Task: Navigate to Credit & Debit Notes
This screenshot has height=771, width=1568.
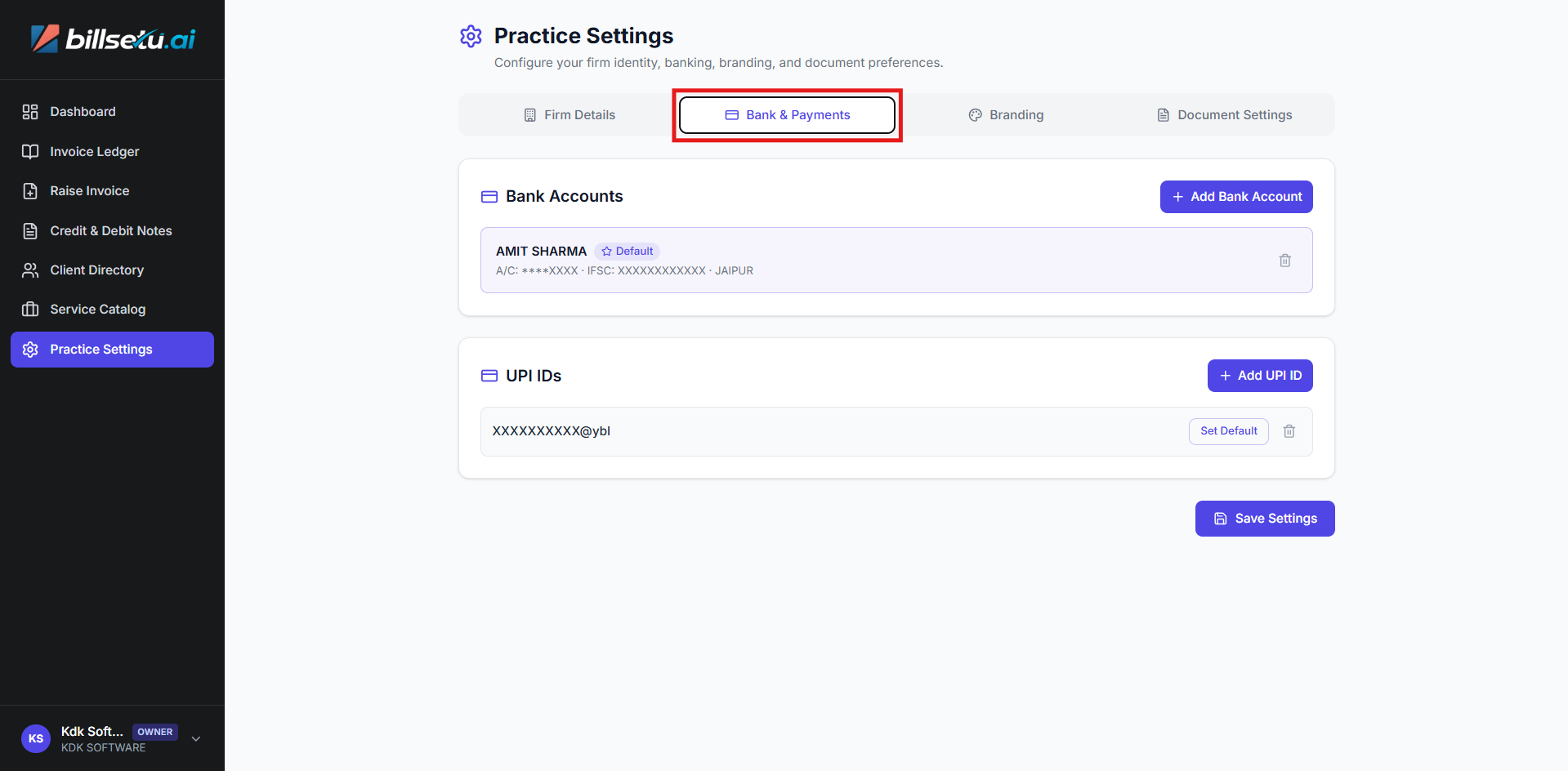Action: click(110, 231)
